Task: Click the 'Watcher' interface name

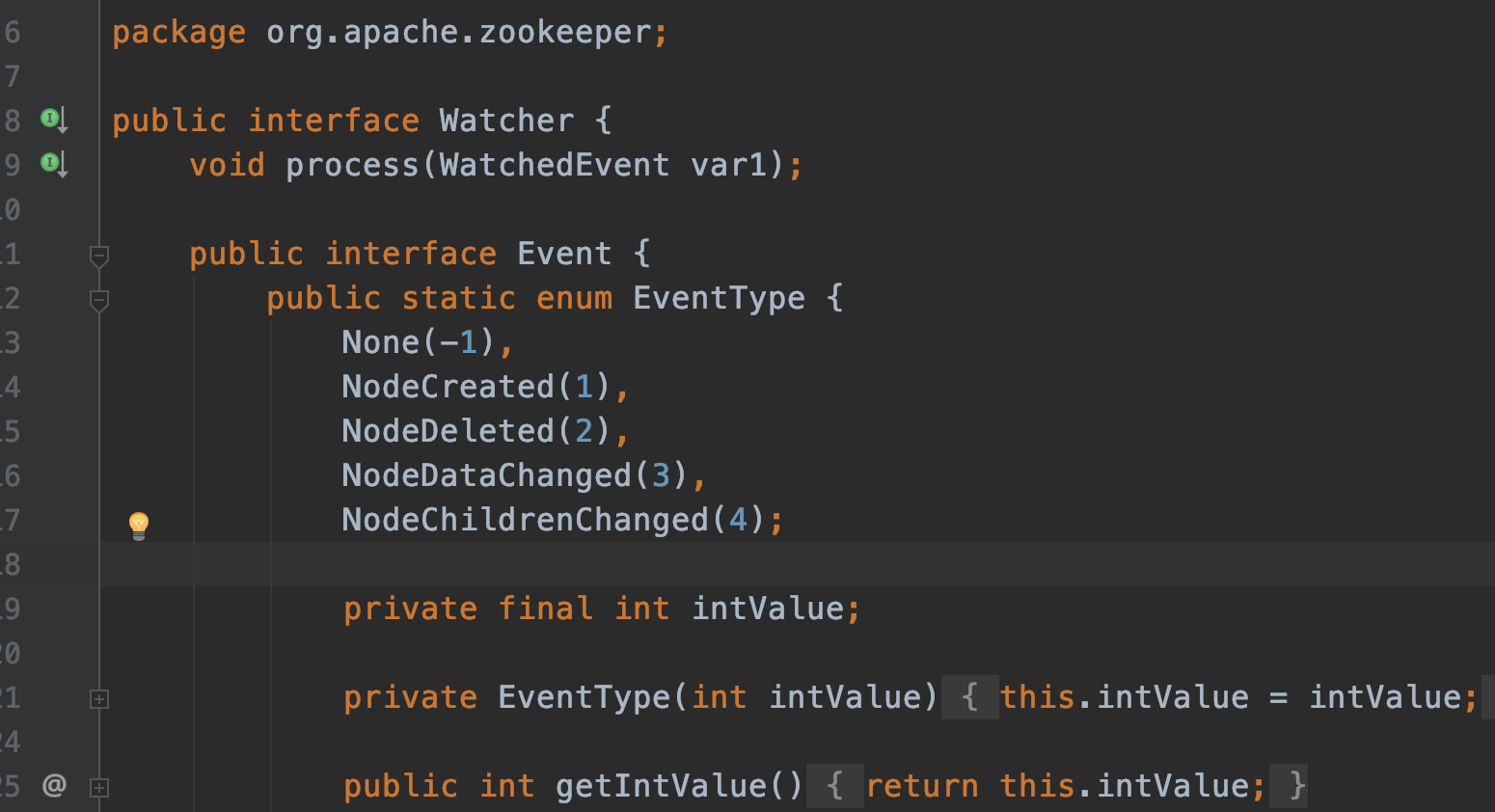Action: pos(506,121)
